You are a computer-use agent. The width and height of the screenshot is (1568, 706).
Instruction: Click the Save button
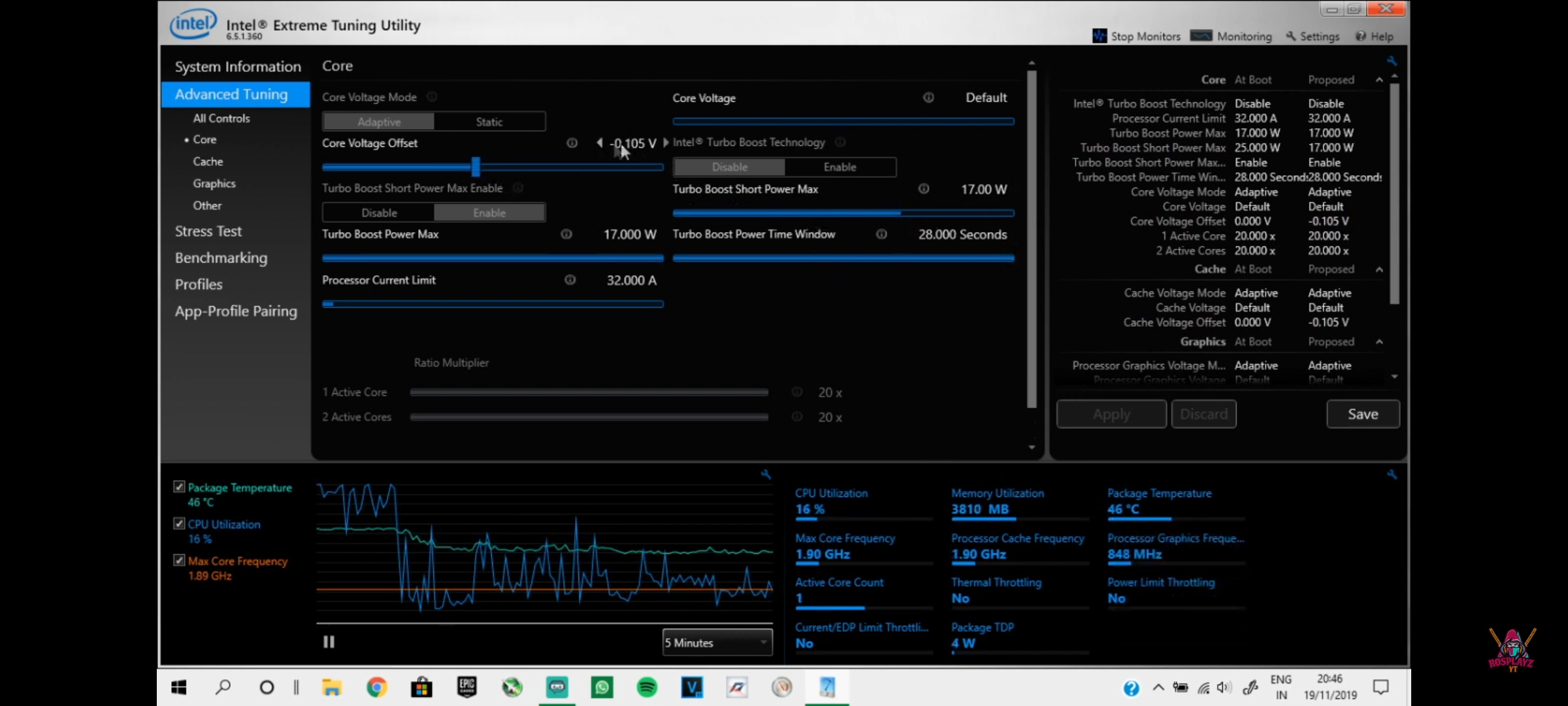(x=1363, y=414)
